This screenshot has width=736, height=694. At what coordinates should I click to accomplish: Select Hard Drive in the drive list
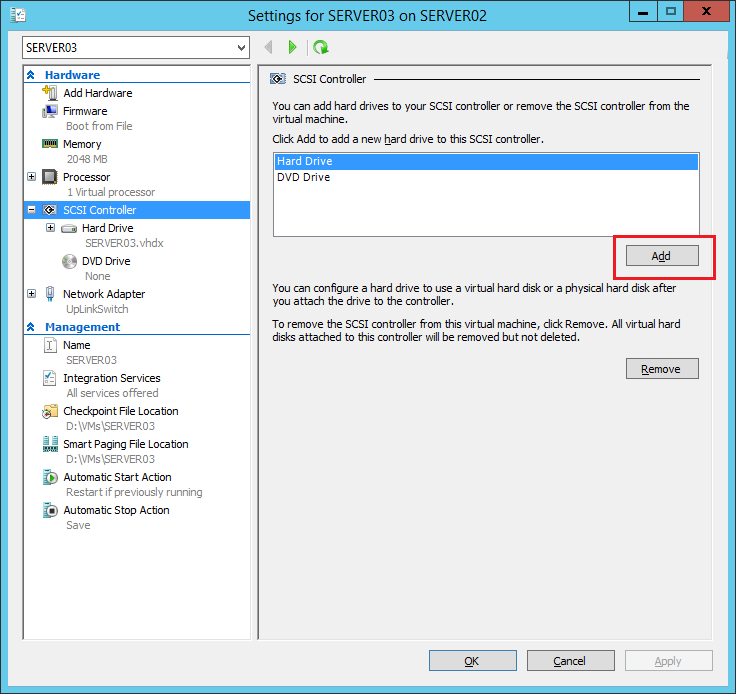(x=486, y=161)
